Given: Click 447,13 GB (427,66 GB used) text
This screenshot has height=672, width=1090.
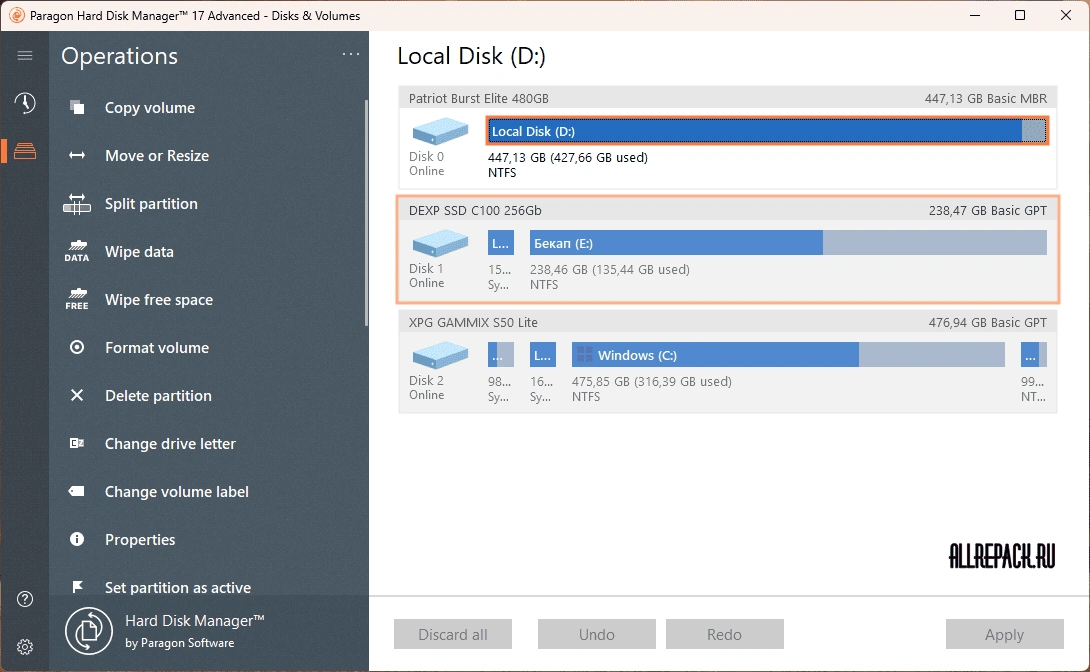Looking at the screenshot, I should tap(568, 158).
